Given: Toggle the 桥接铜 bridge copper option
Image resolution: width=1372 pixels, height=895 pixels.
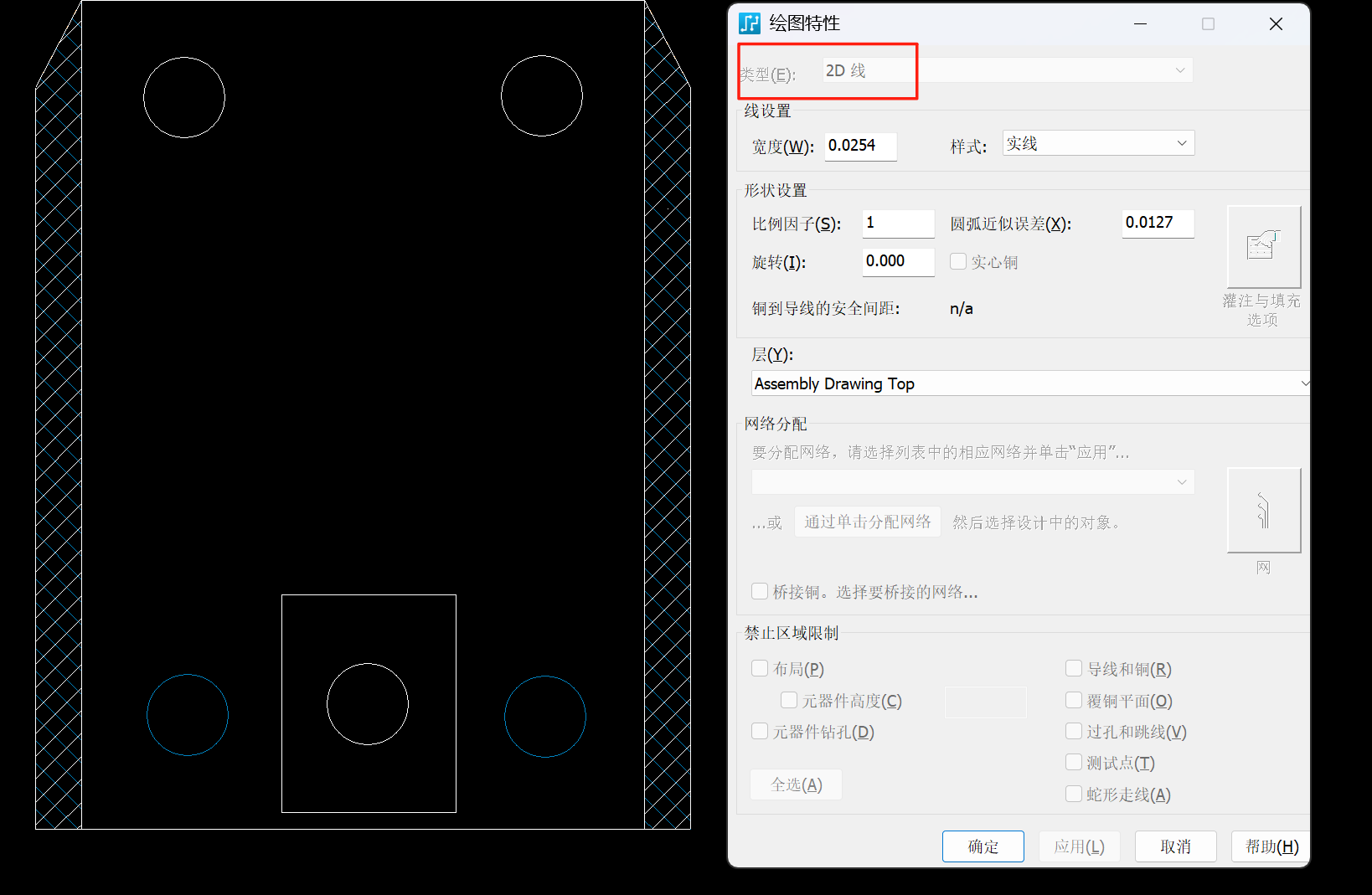Looking at the screenshot, I should [760, 591].
